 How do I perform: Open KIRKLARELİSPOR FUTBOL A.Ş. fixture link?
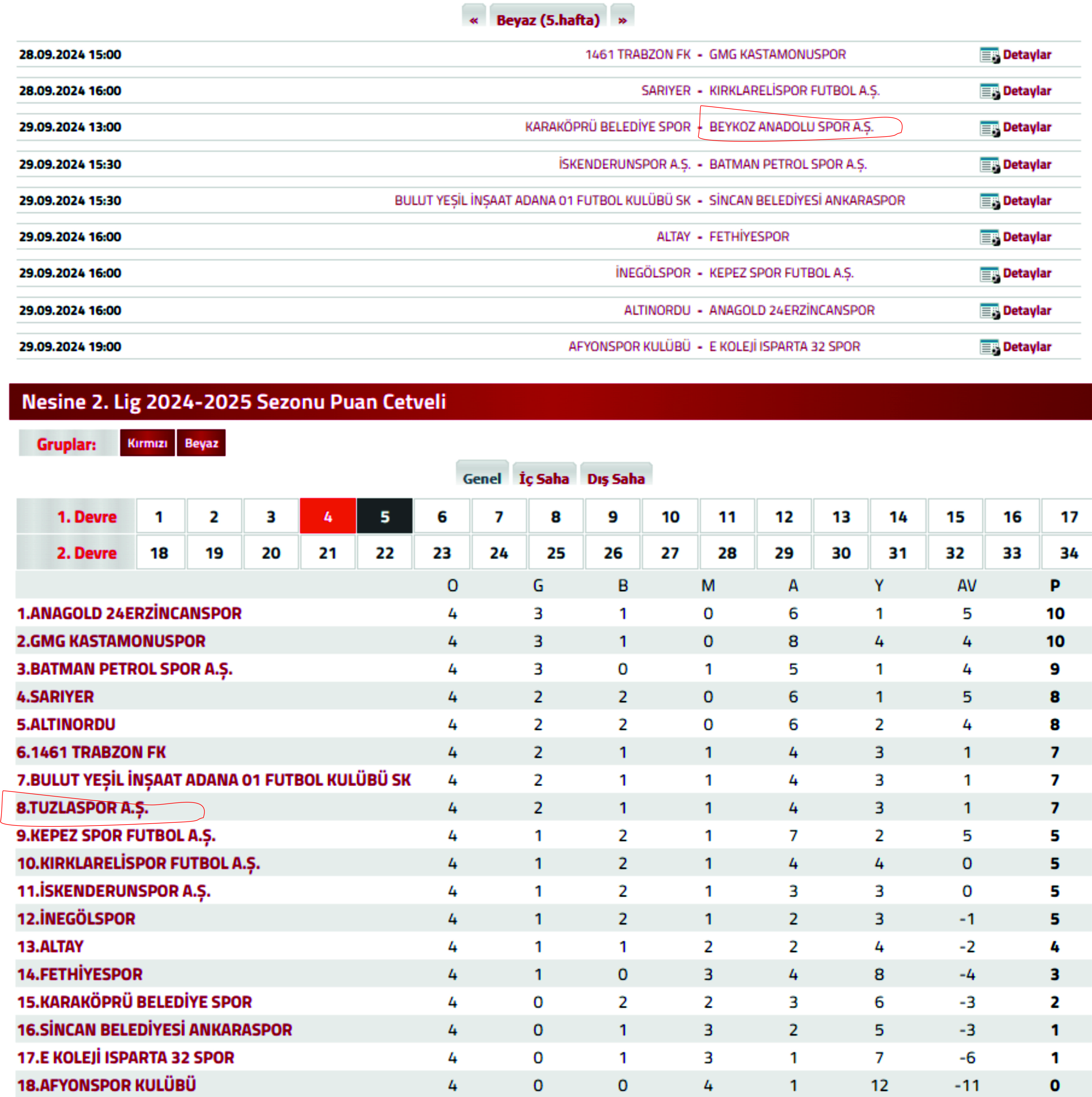click(x=794, y=91)
